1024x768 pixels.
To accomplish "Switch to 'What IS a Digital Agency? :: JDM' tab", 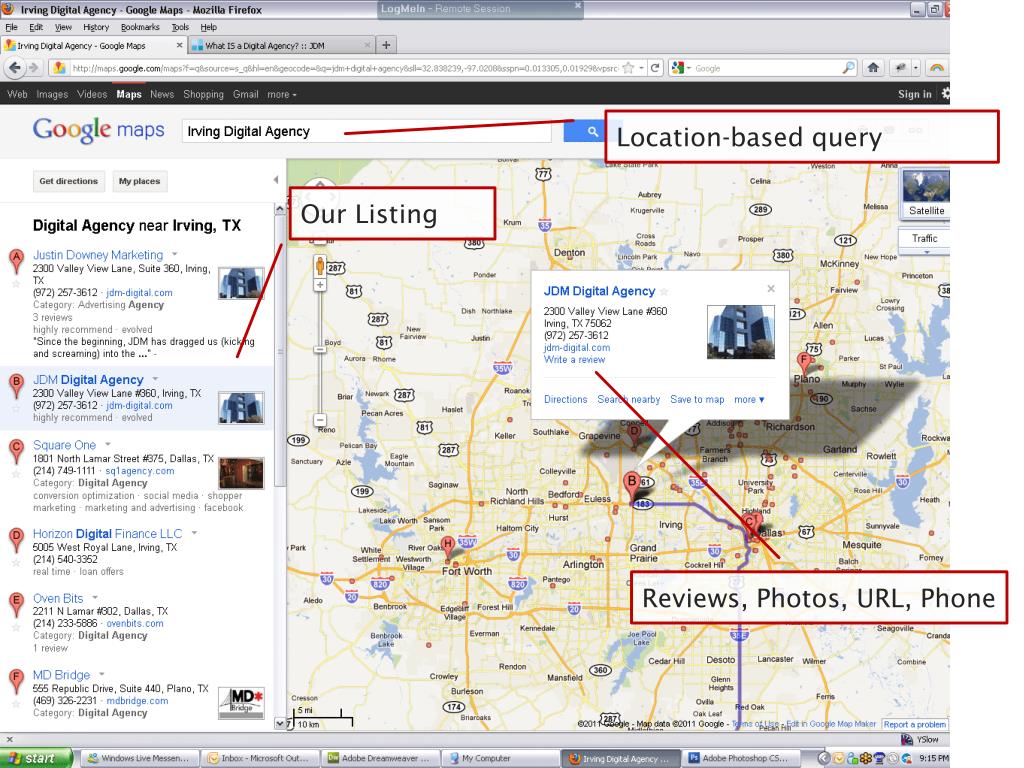I will (x=281, y=46).
